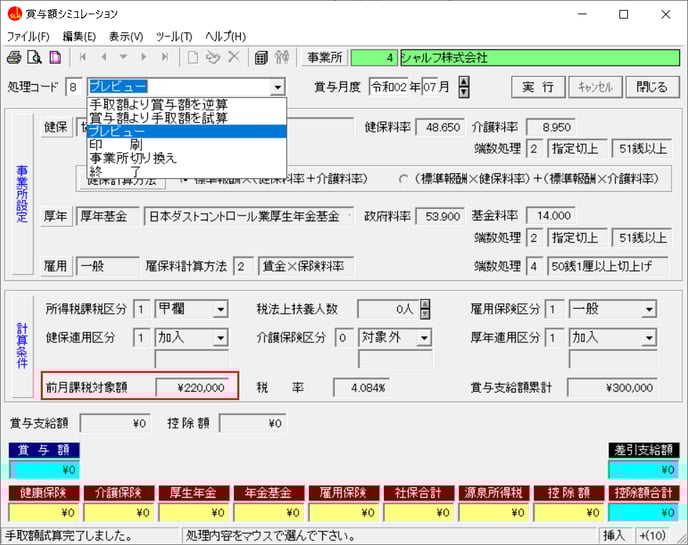Click the app icon in title bar

click(x=14, y=14)
